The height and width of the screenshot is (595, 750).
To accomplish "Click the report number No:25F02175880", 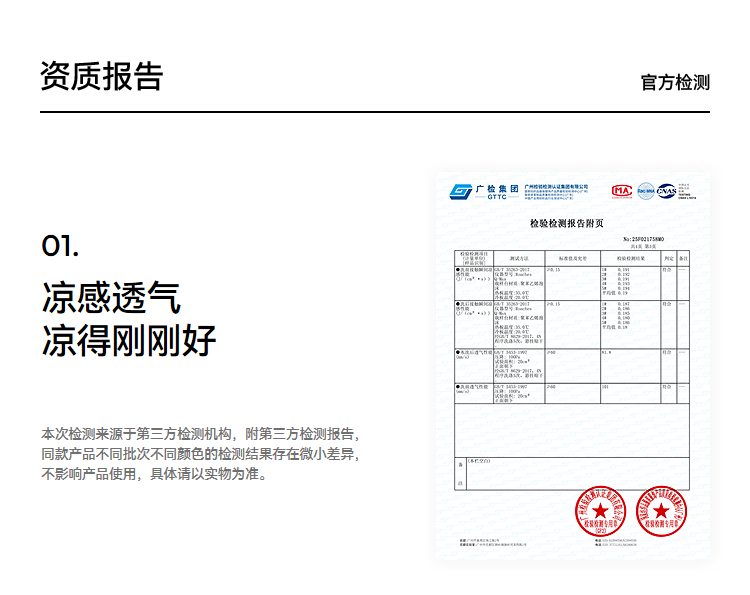I will click(644, 239).
